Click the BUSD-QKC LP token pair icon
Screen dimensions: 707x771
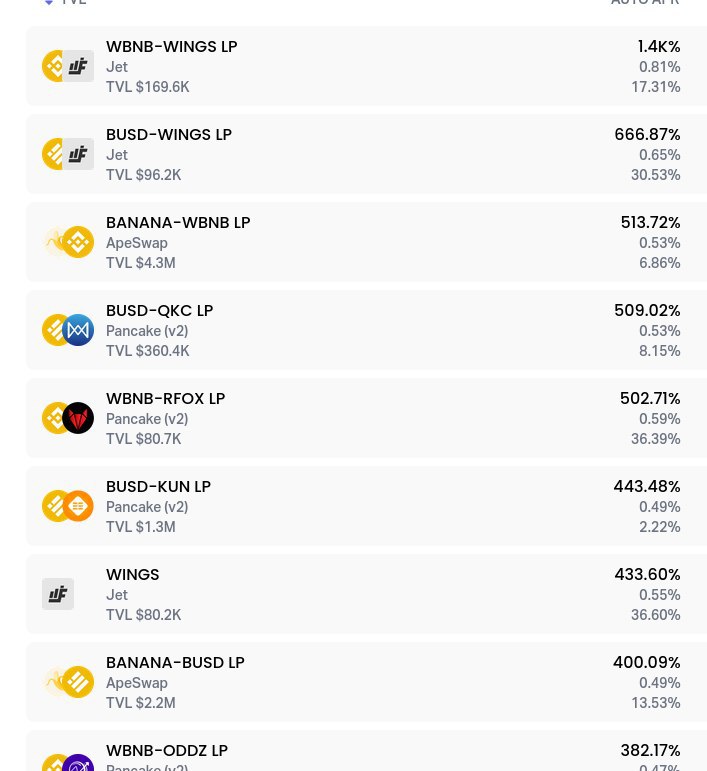coord(68,330)
